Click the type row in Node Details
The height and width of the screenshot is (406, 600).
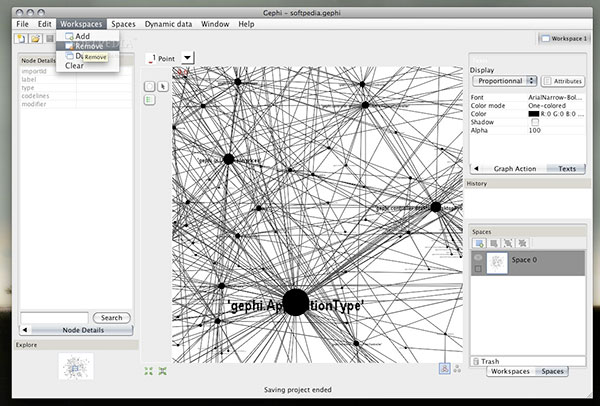[76, 88]
